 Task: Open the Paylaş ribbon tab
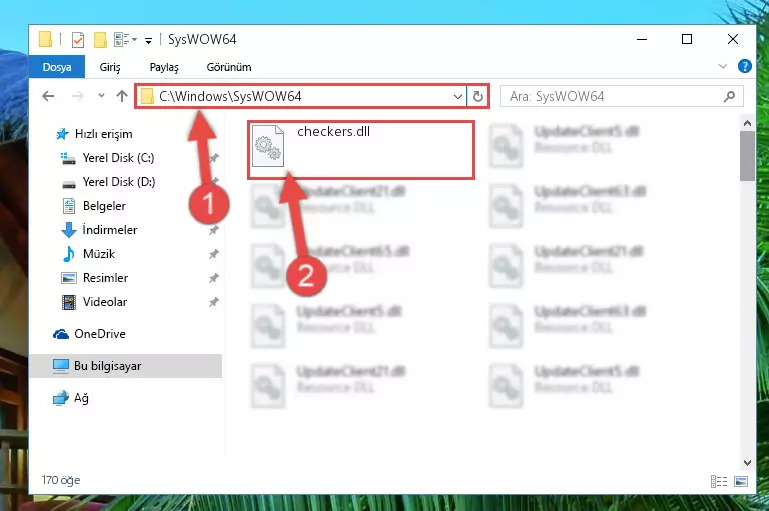164,67
